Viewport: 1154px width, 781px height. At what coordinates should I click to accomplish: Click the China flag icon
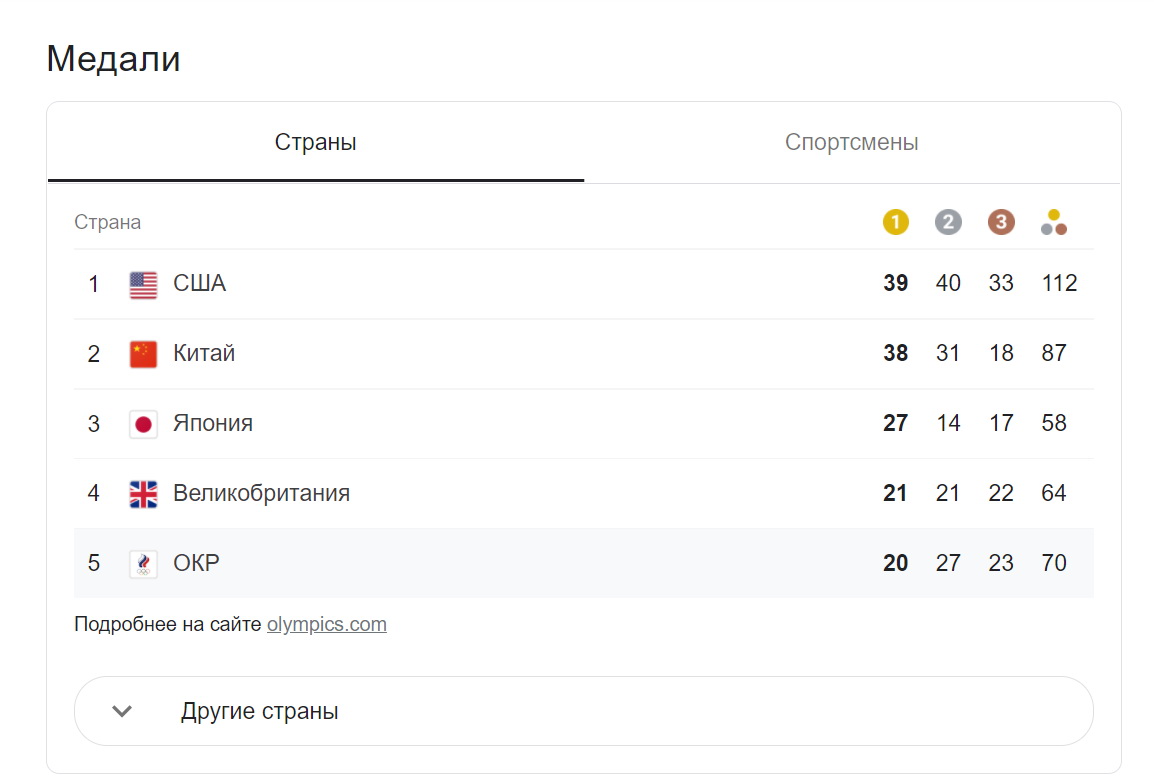click(x=144, y=354)
